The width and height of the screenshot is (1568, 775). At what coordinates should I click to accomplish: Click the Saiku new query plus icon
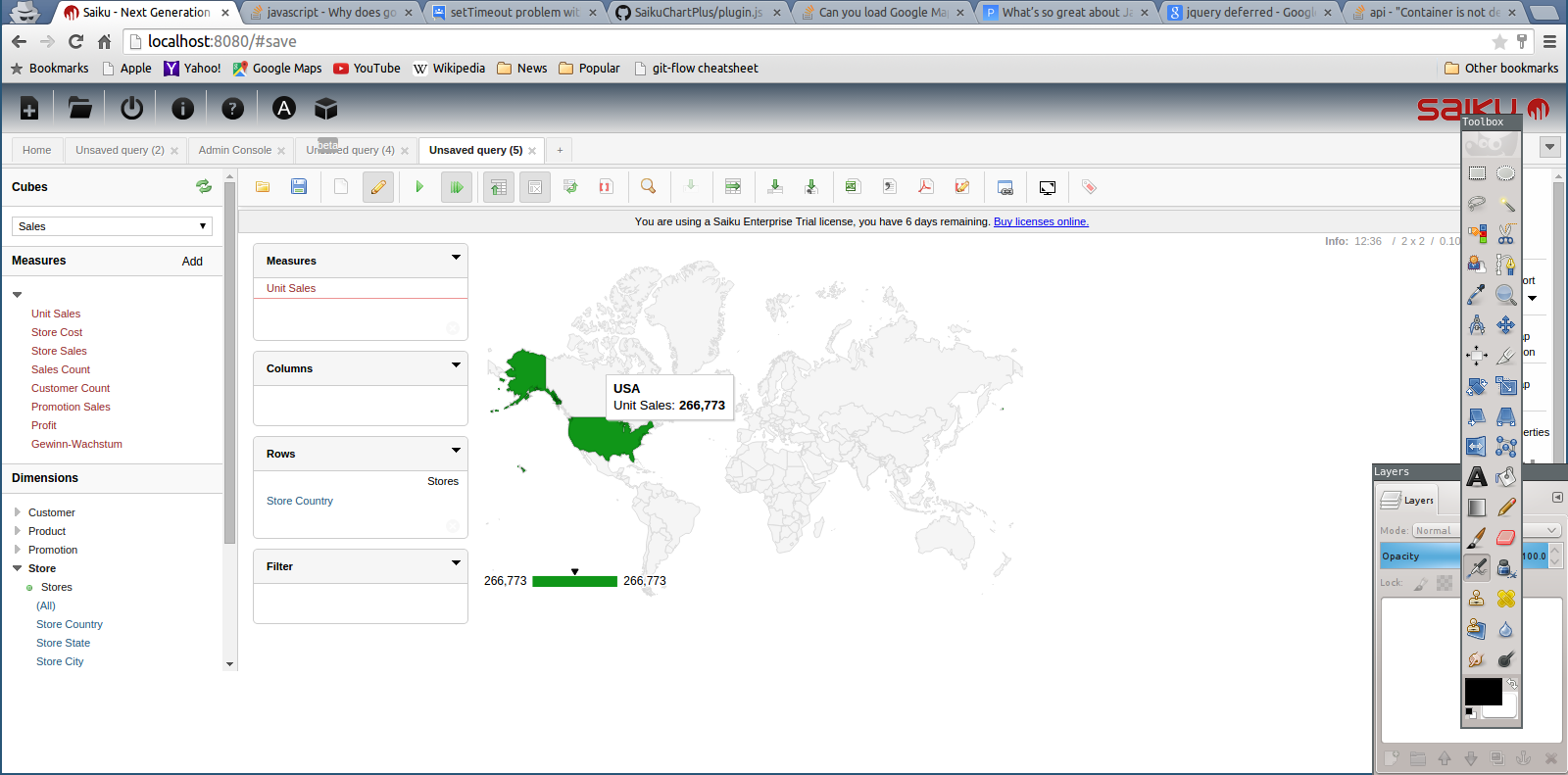[x=29, y=109]
